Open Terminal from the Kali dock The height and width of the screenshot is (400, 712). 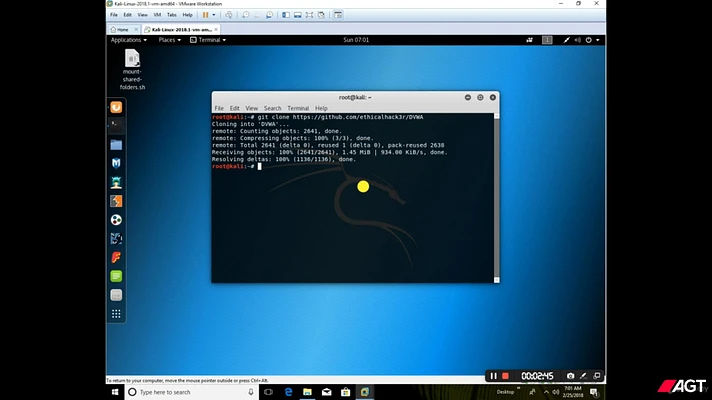coord(116,126)
